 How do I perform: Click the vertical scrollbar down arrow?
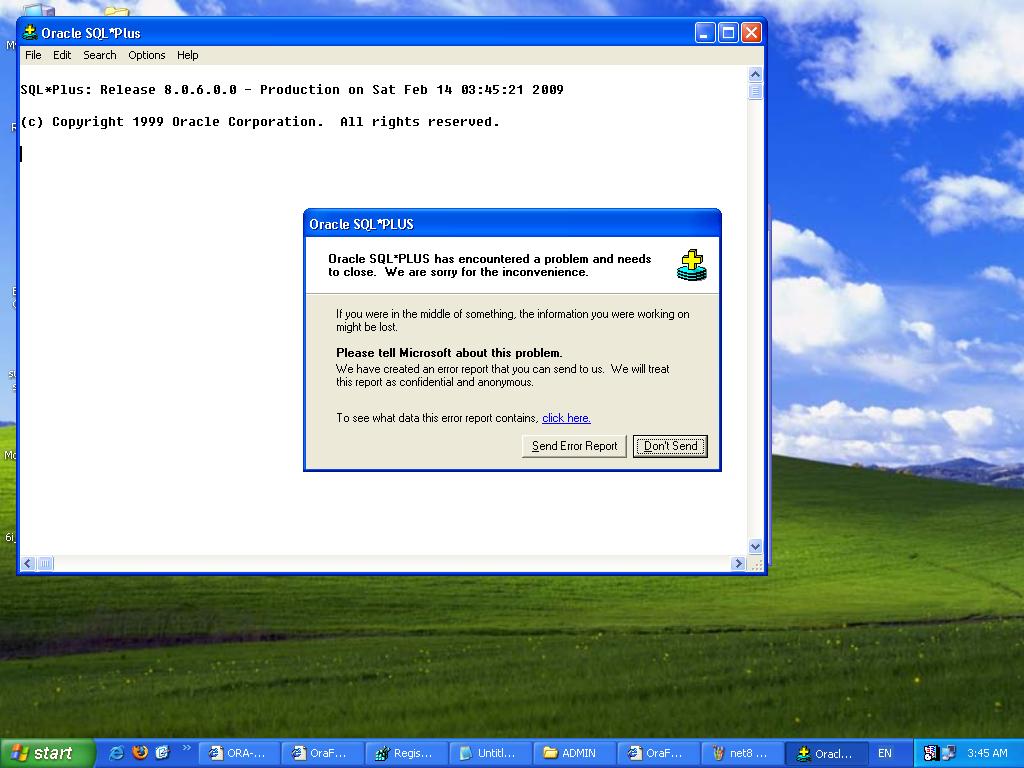(x=756, y=547)
